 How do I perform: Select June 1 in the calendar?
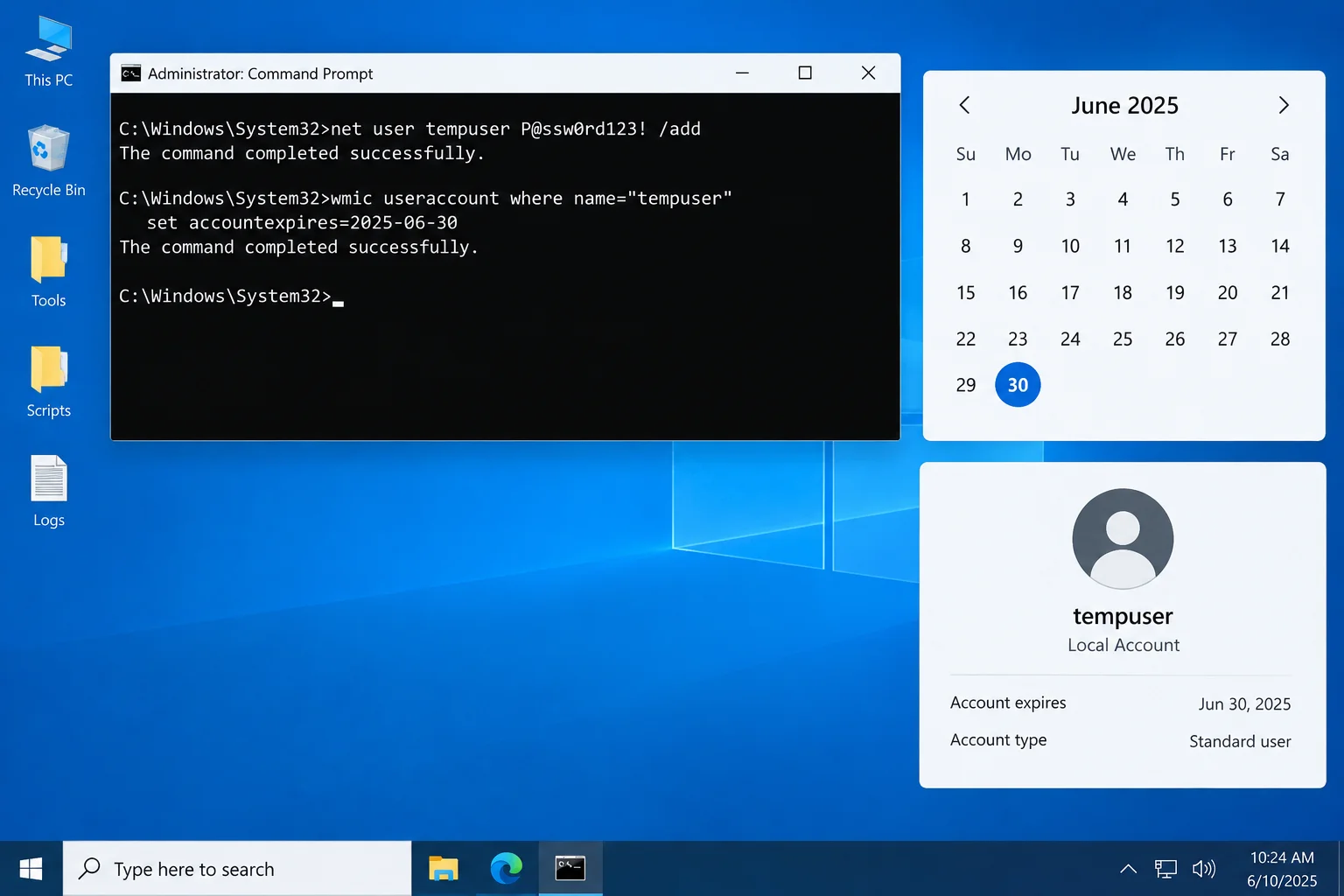click(x=965, y=199)
